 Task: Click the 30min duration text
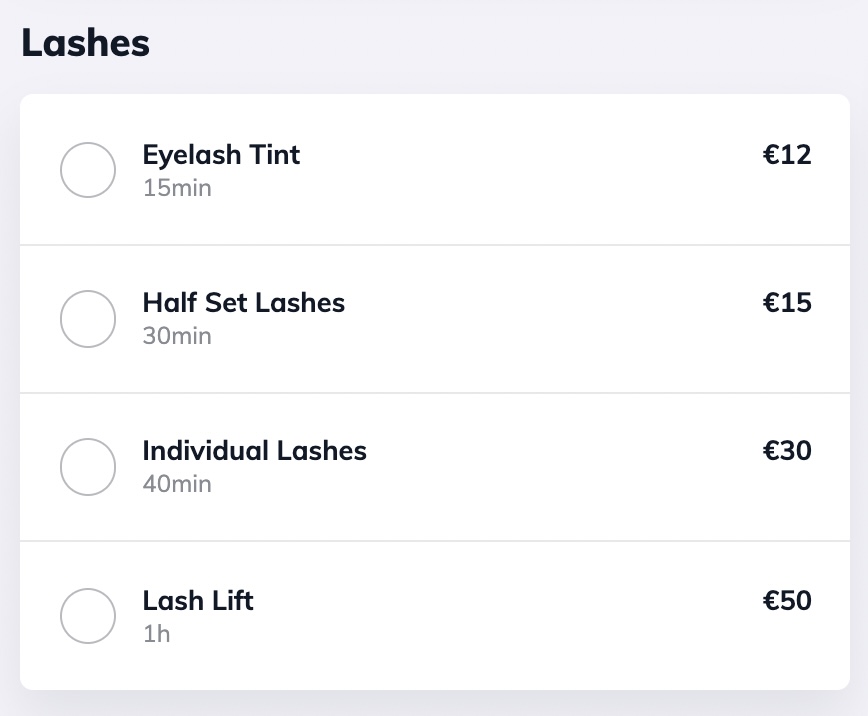click(x=177, y=336)
